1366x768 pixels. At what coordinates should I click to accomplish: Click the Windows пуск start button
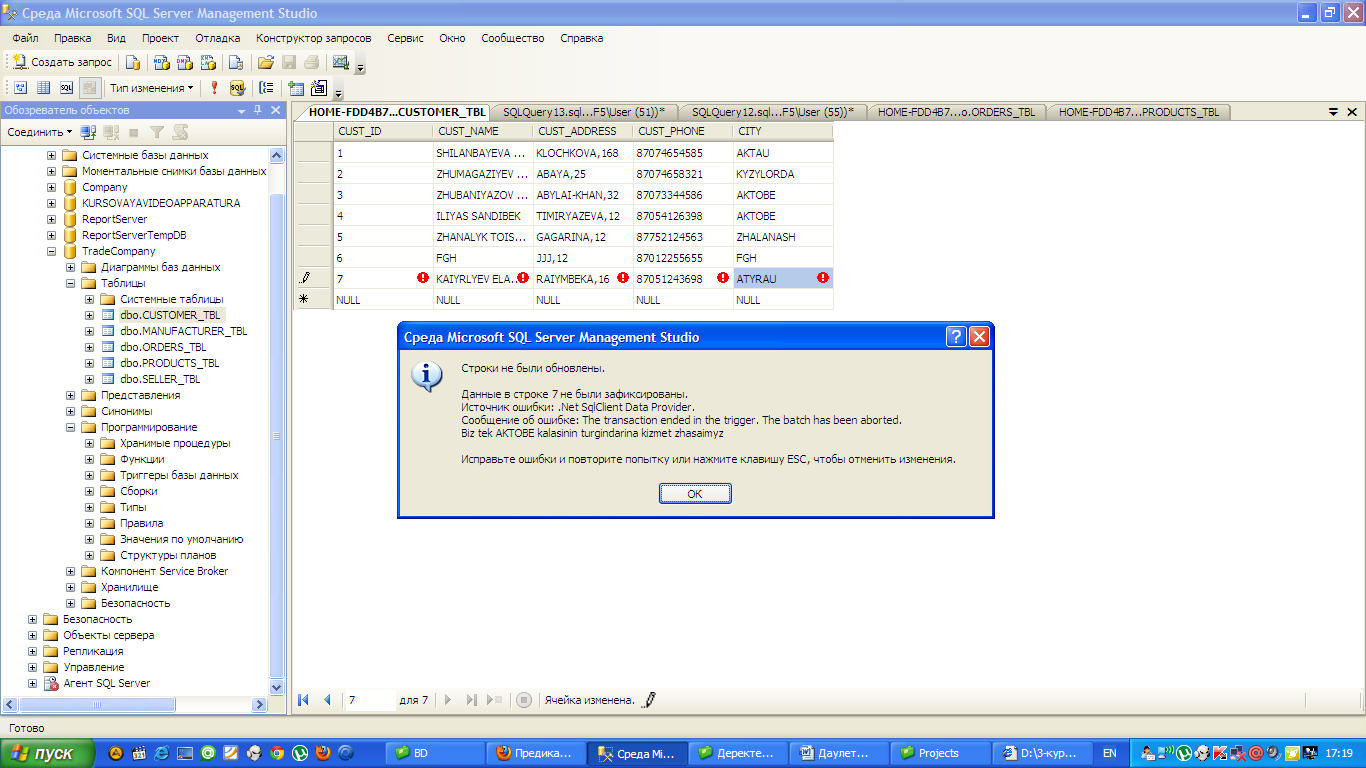[47, 753]
